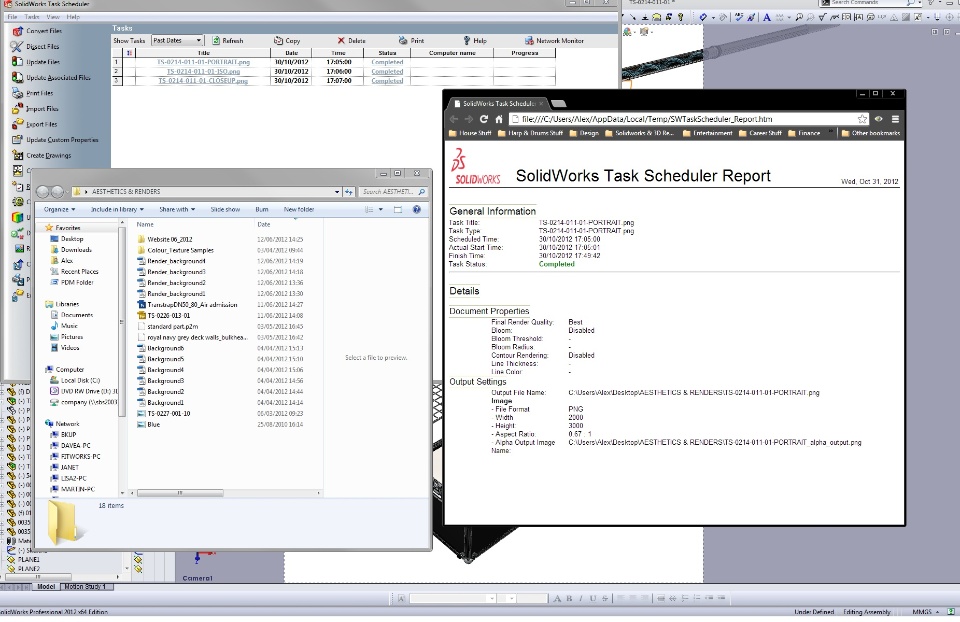Start Slide show in Explorer
Viewport: 960px width, 622px height.
(x=225, y=209)
